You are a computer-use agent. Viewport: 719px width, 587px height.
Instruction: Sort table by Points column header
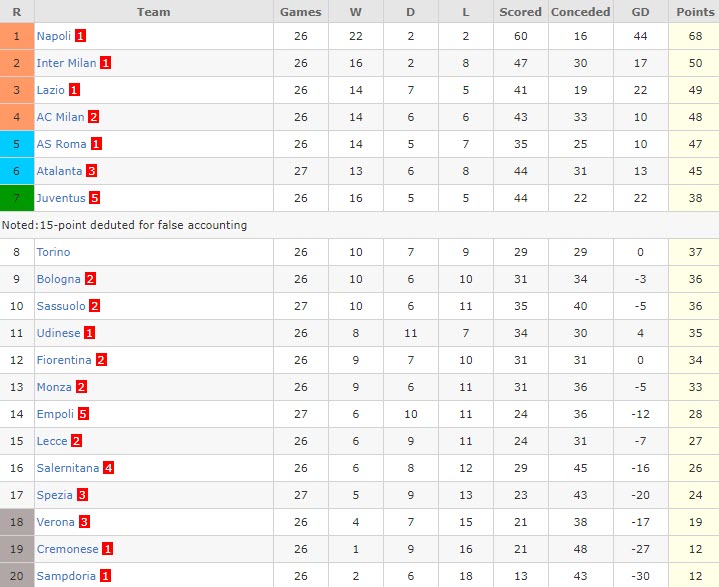point(693,12)
